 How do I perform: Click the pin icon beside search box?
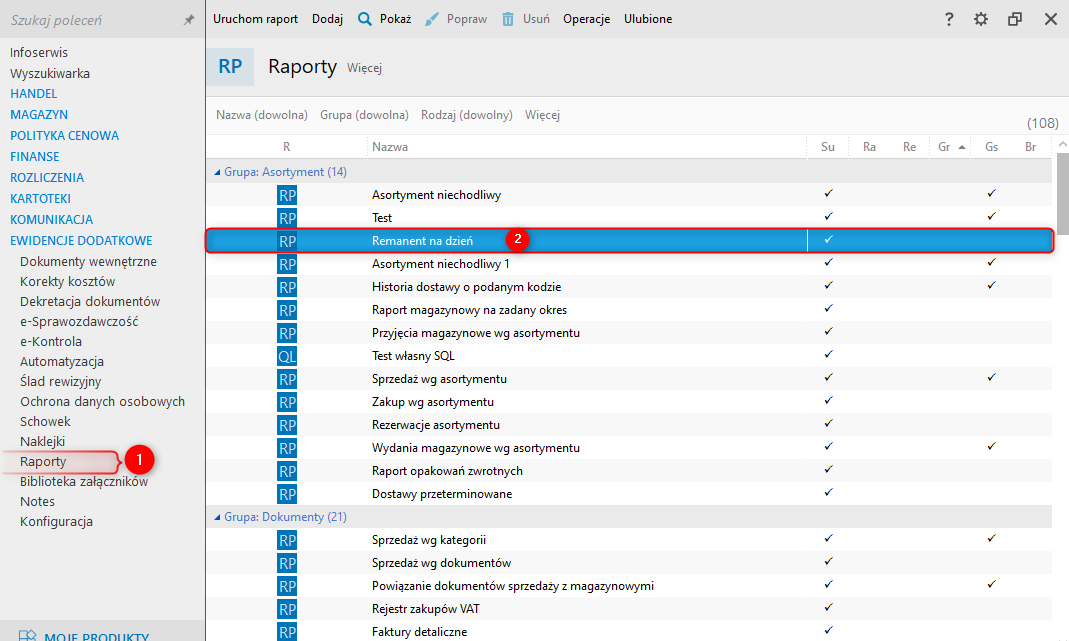coord(189,20)
